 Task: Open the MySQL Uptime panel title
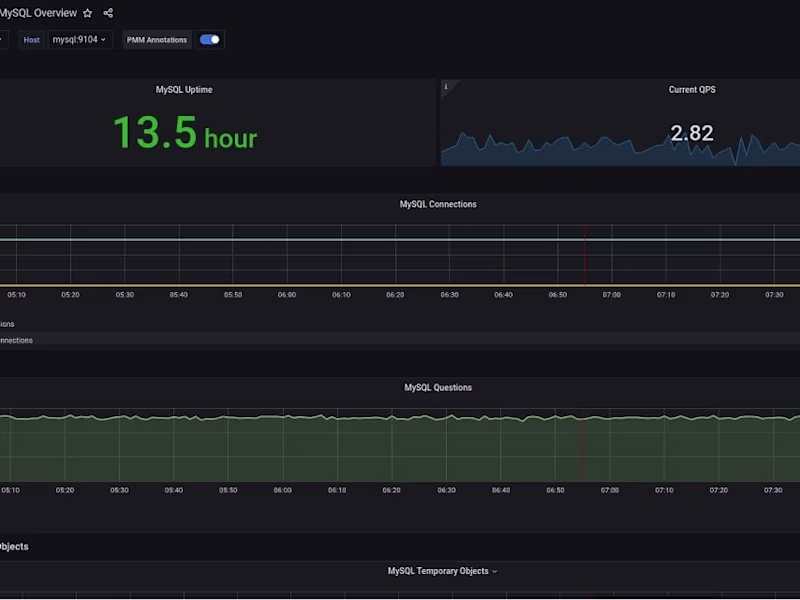tap(184, 90)
